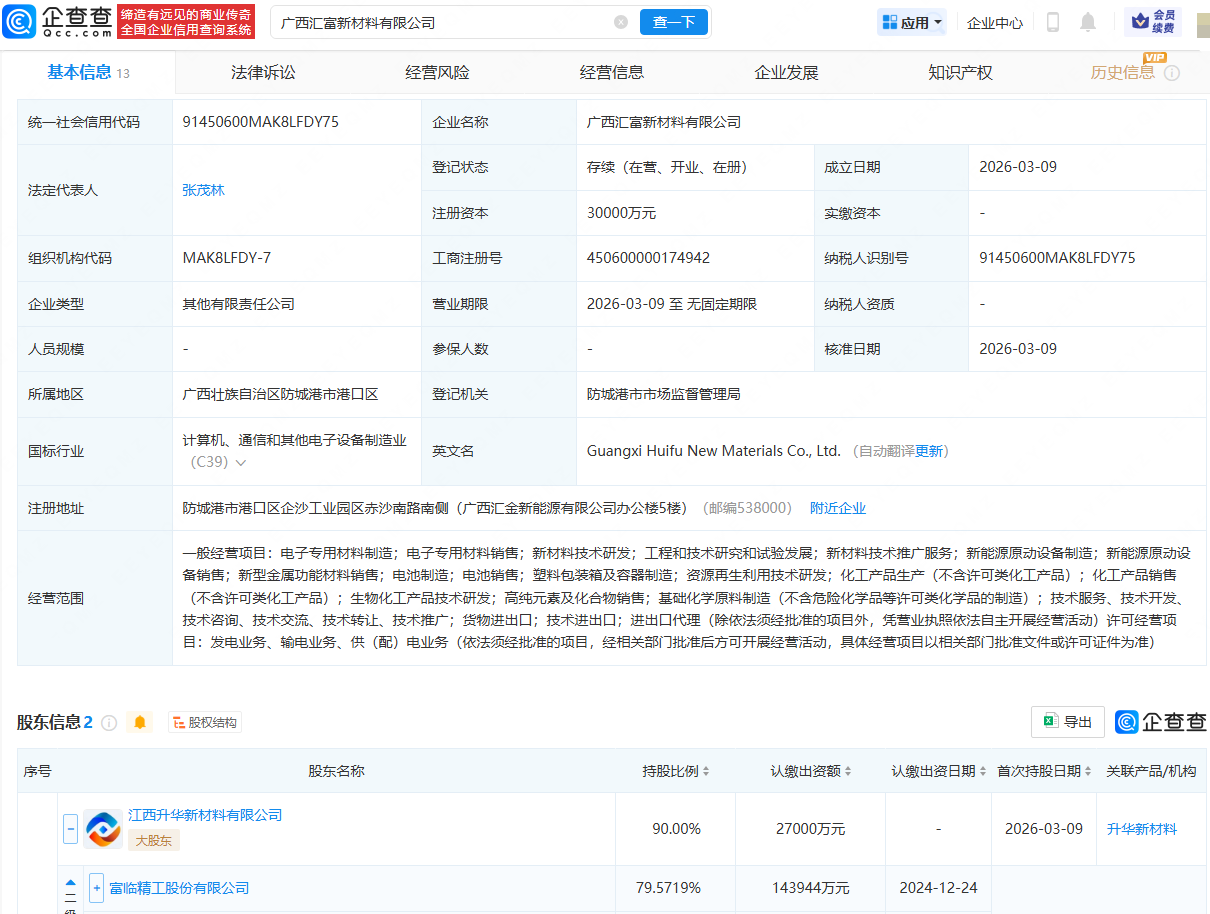The width and height of the screenshot is (1210, 914).
Task: Click the 附近企业 link
Action: pyautogui.click(x=838, y=507)
